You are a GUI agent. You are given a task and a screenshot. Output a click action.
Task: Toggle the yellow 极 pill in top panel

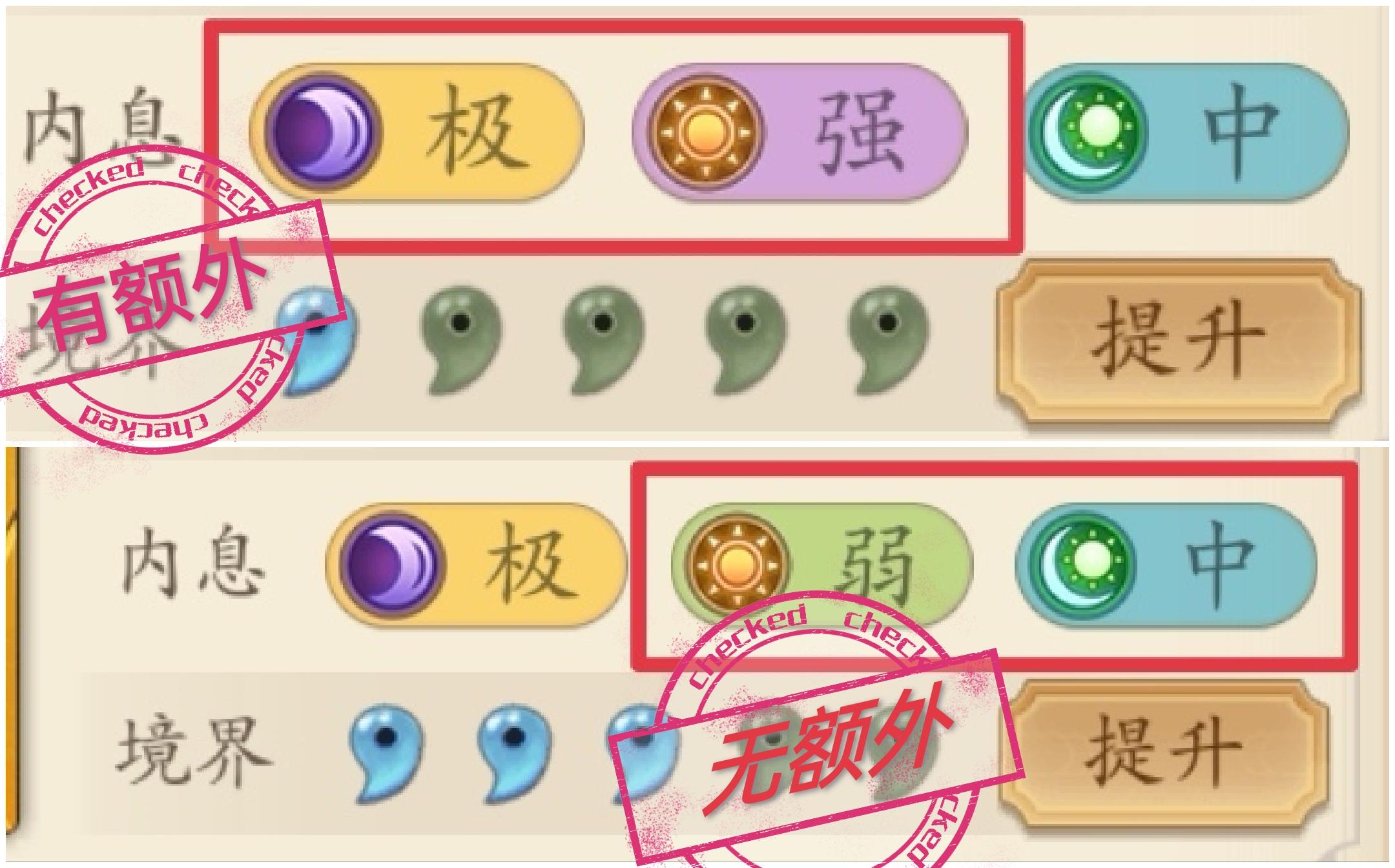416,132
